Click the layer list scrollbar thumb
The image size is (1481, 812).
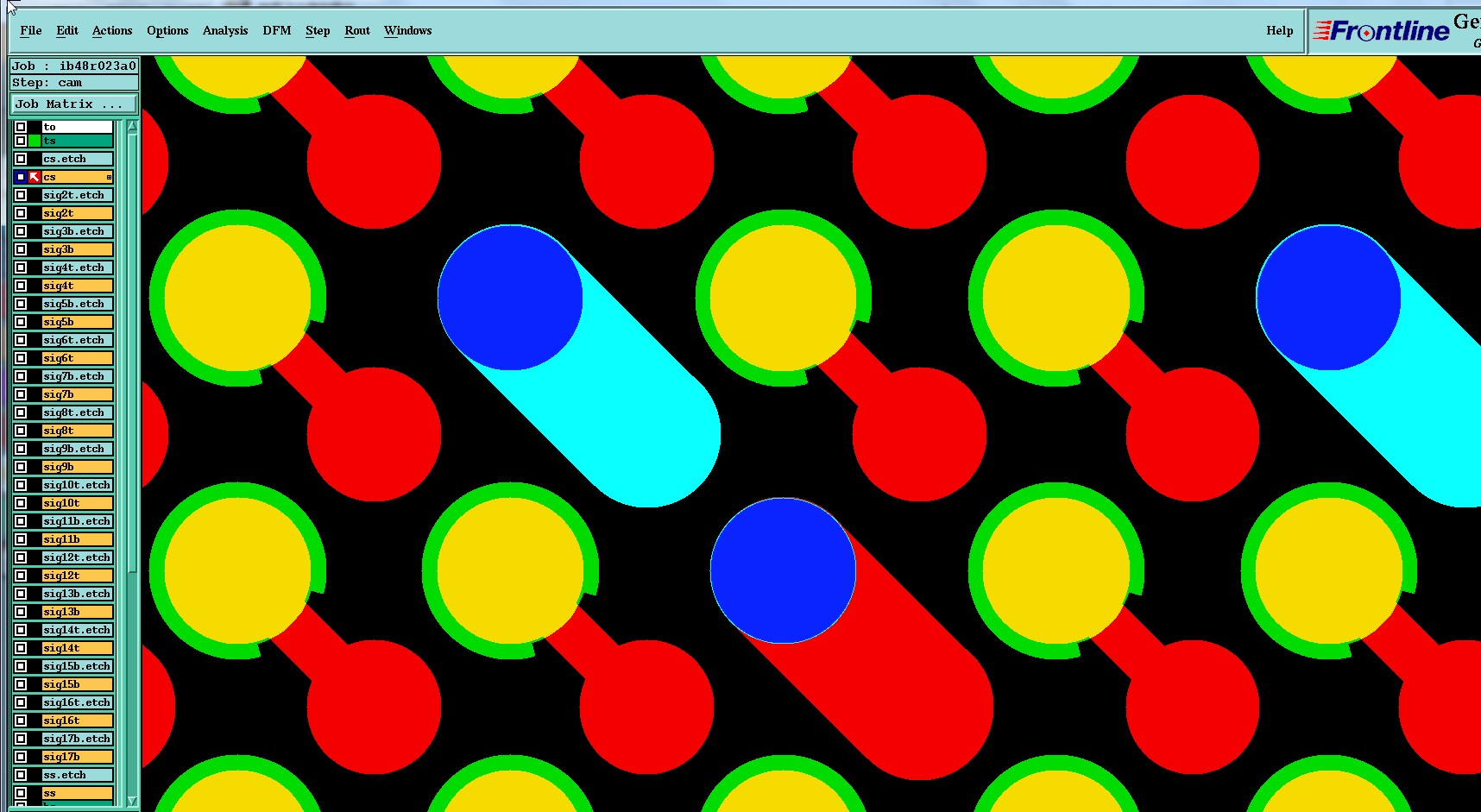132,352
